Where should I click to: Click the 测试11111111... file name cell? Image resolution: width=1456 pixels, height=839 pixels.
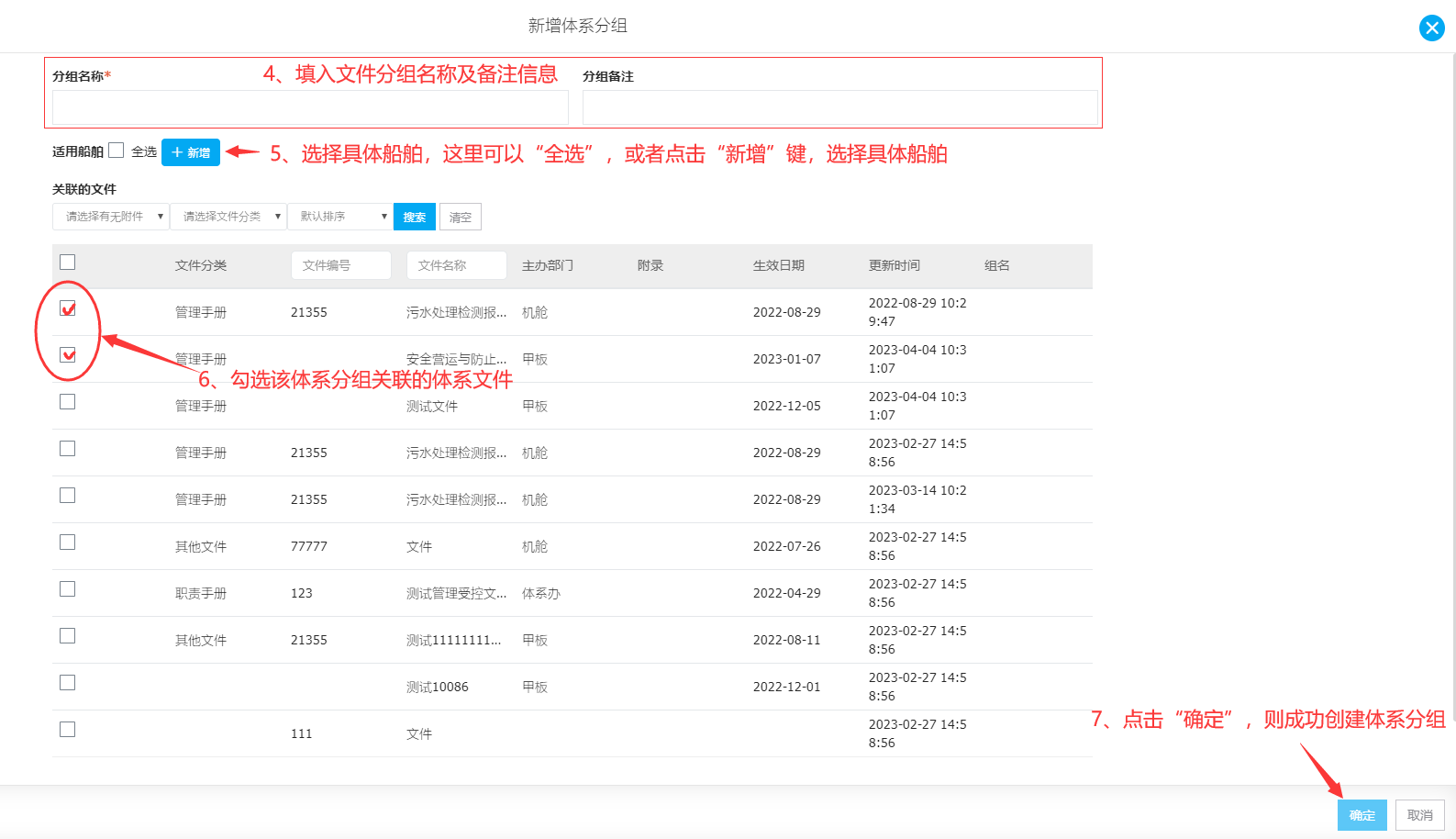point(454,640)
